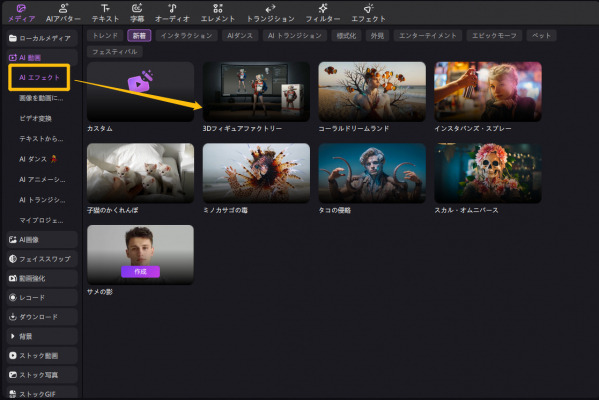The image size is (599, 400).
Task: Open the 3Dフィギュアファクトリー effect thumbnail
Action: [256, 92]
